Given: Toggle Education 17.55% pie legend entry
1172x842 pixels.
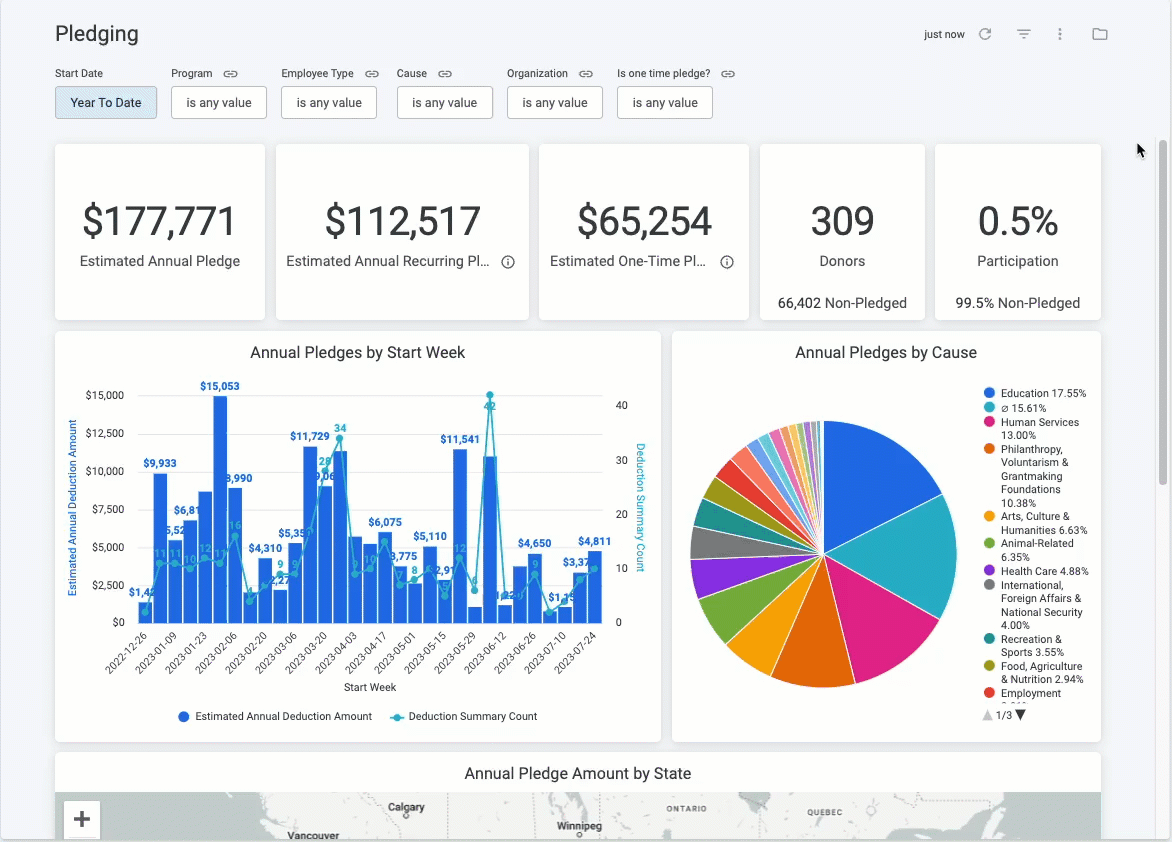Looking at the screenshot, I should [1035, 393].
